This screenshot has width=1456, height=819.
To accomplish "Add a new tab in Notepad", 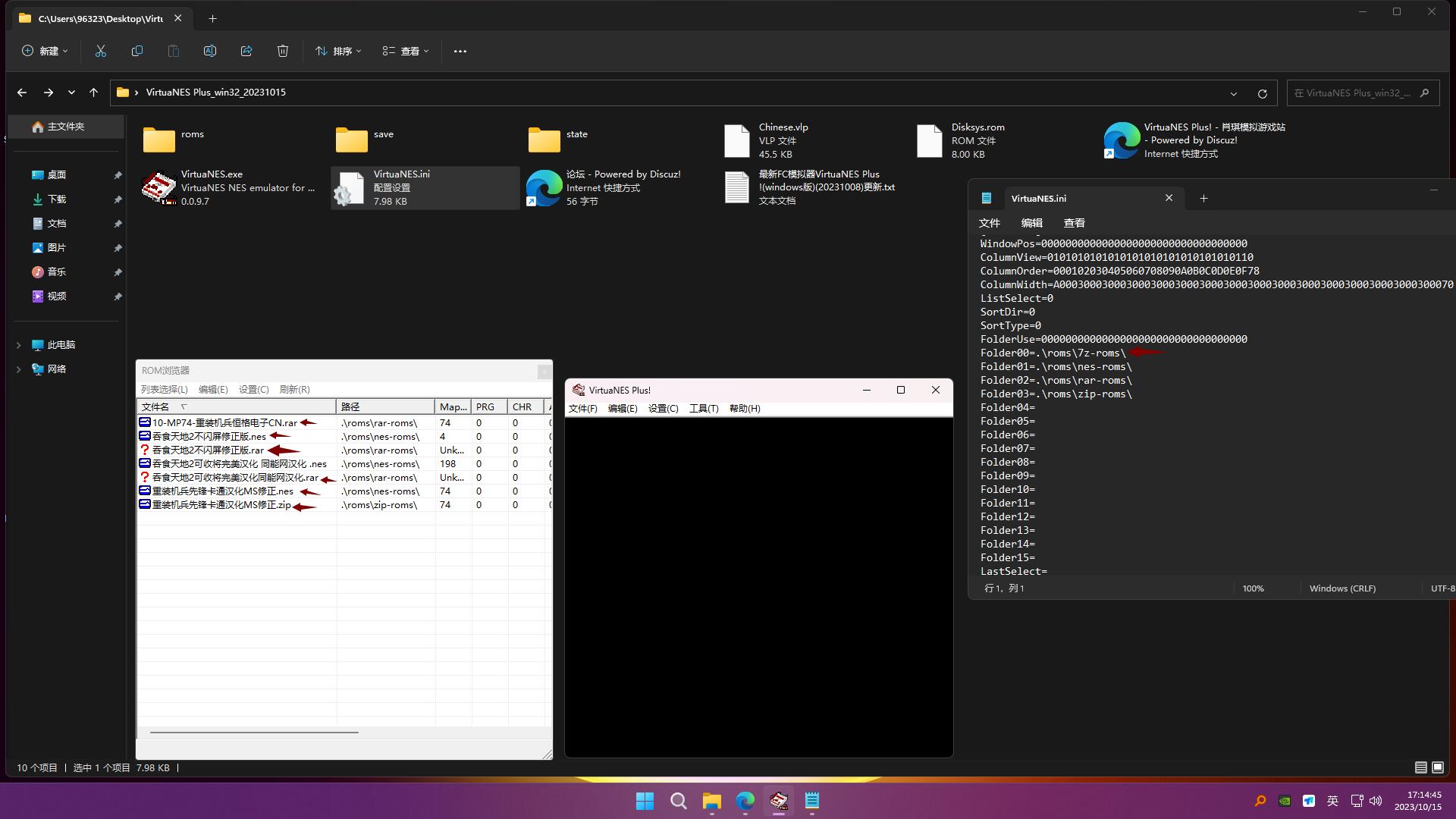I will pyautogui.click(x=1203, y=198).
